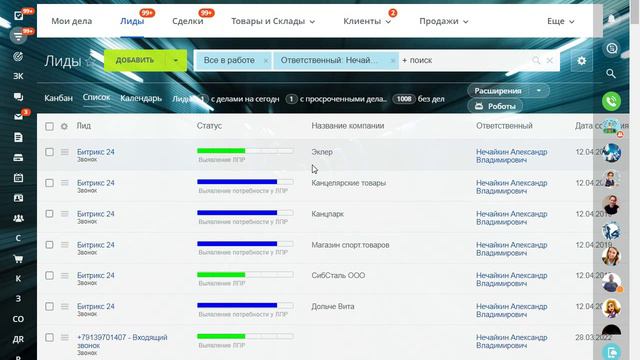Select the Магазин спорт.товаров row checkbox

click(x=49, y=245)
